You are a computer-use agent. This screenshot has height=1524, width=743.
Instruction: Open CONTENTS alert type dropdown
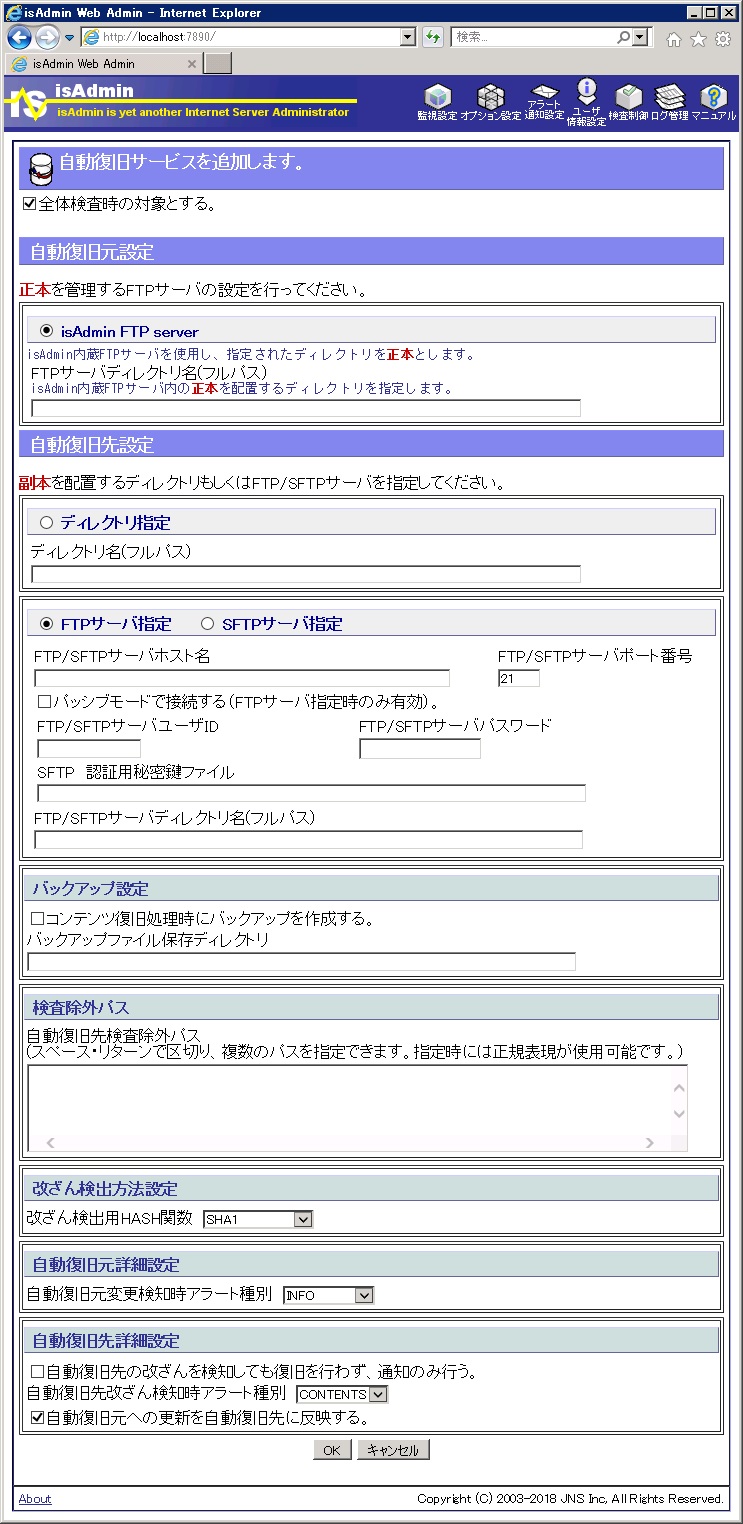point(342,1394)
